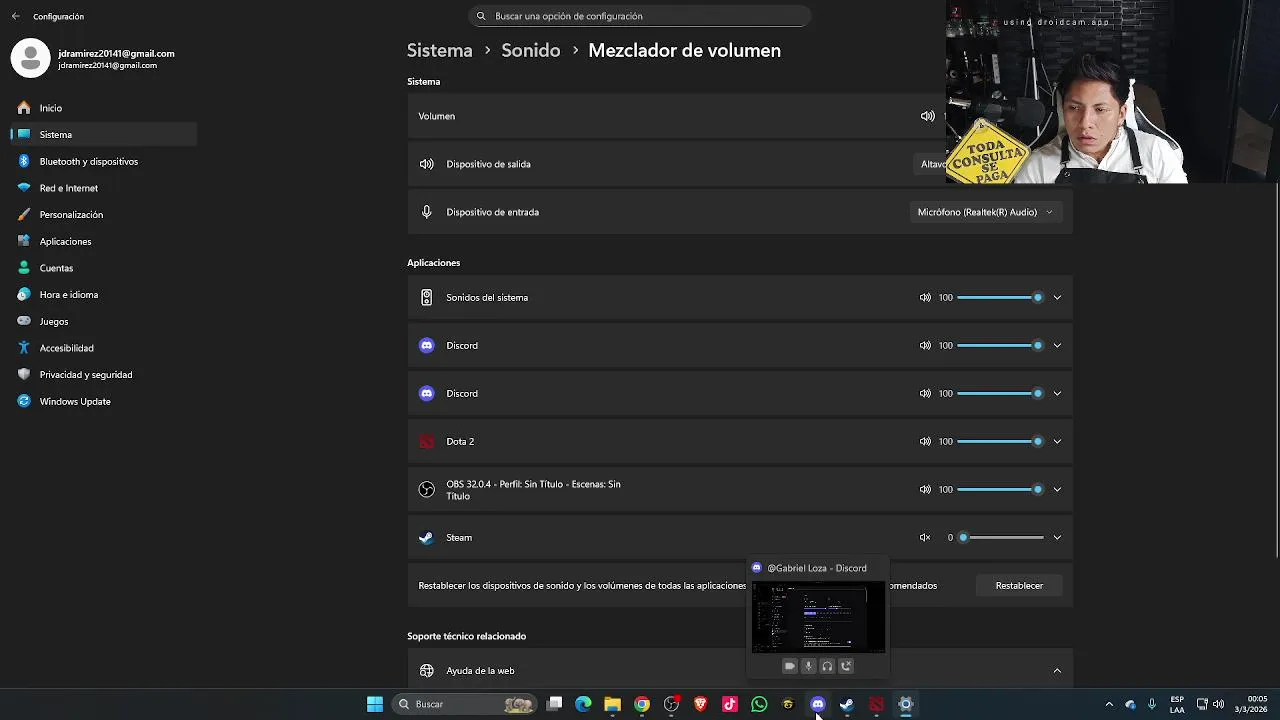Open Juegos controller icon

[24, 321]
